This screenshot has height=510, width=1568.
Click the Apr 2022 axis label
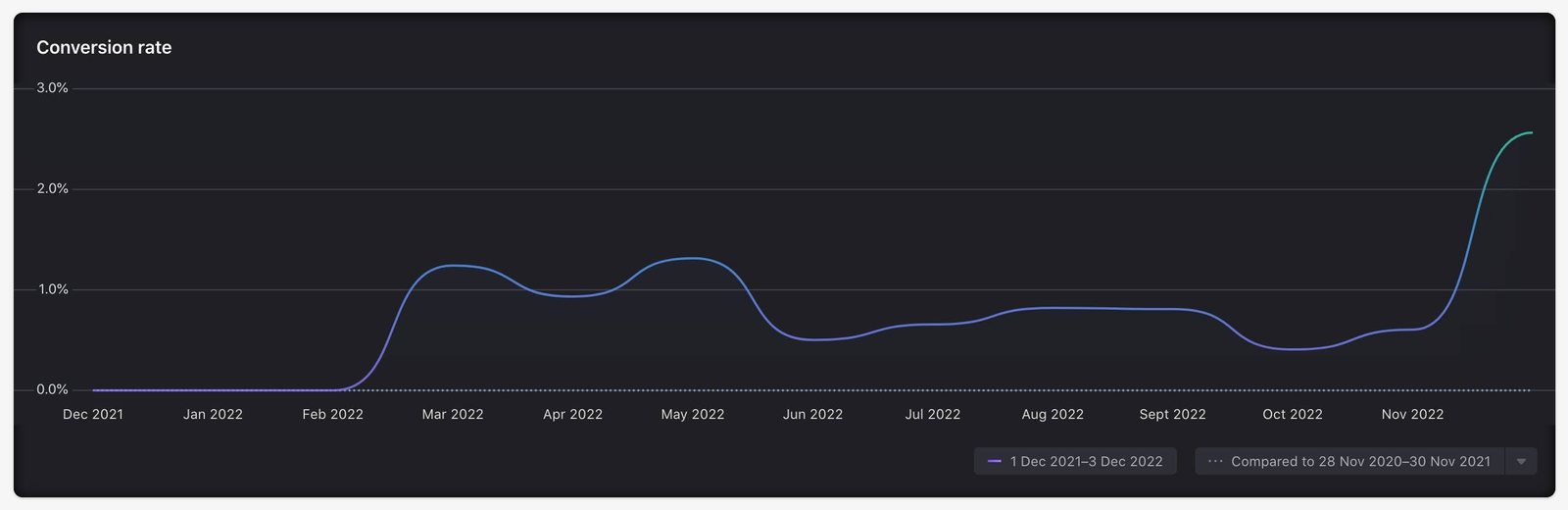pyautogui.click(x=573, y=414)
